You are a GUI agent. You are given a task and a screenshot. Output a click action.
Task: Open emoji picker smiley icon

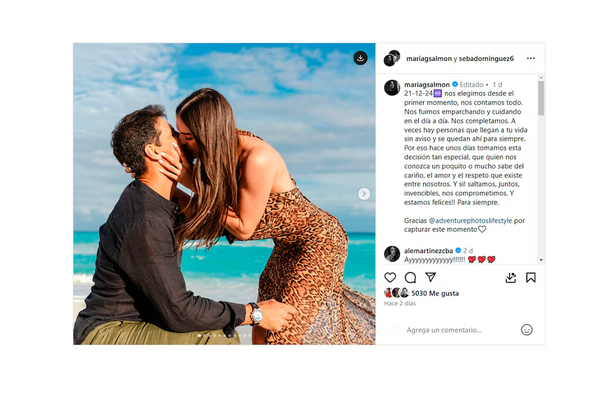tap(526, 330)
